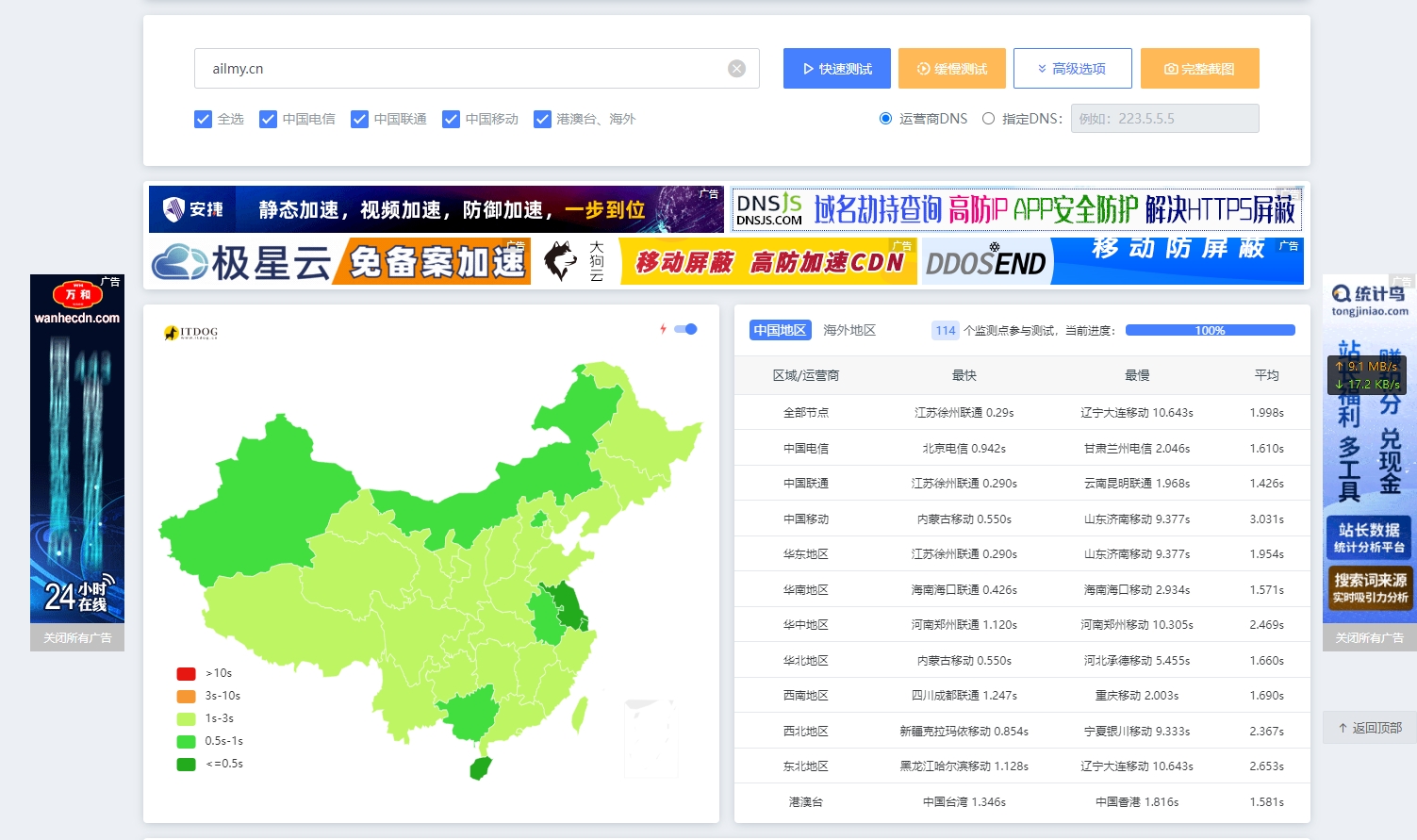This screenshot has height=840, width=1417.
Task: Uncheck the 全选 checkbox
Action: (203, 119)
